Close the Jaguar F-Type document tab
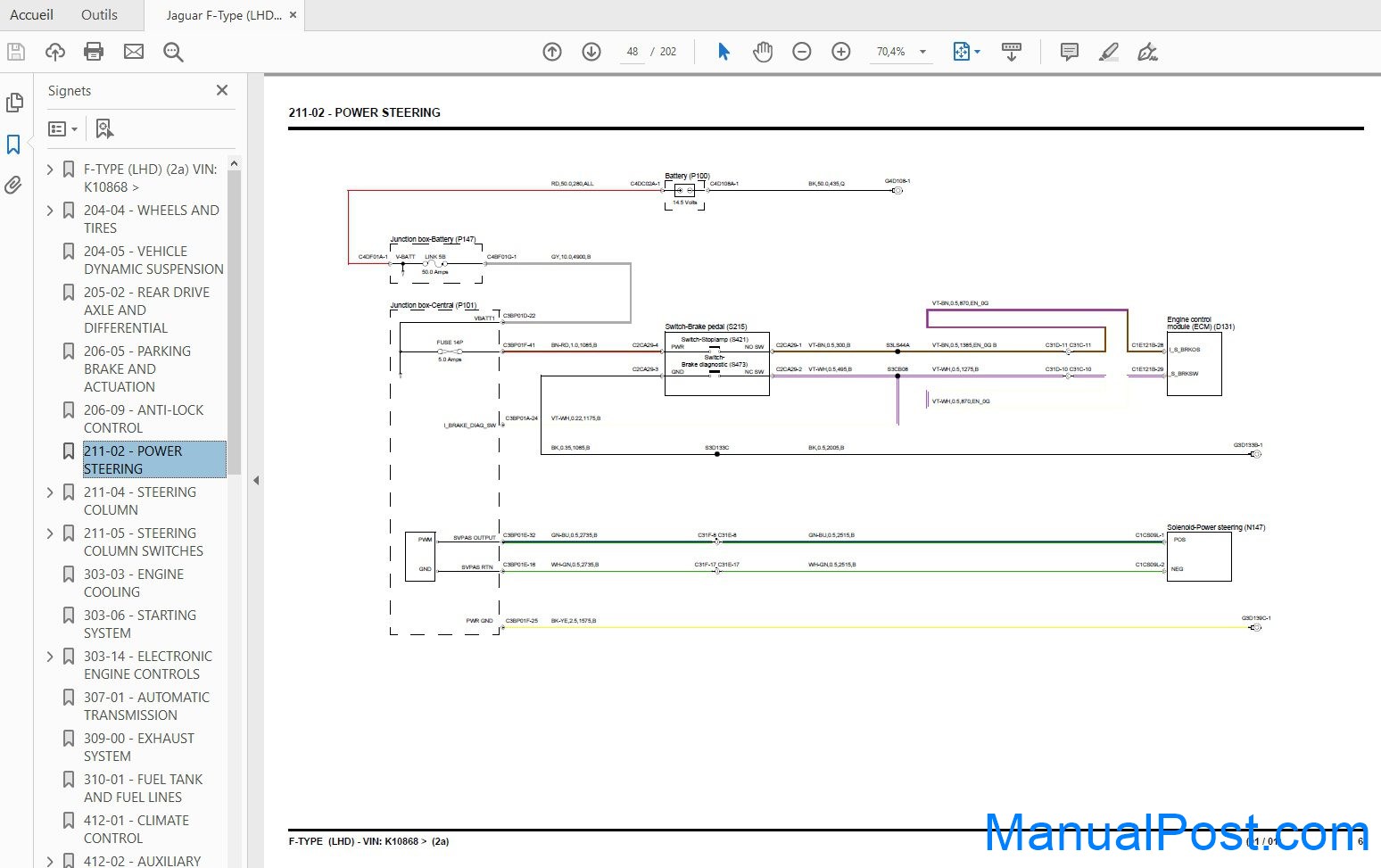1381x868 pixels. [x=293, y=15]
